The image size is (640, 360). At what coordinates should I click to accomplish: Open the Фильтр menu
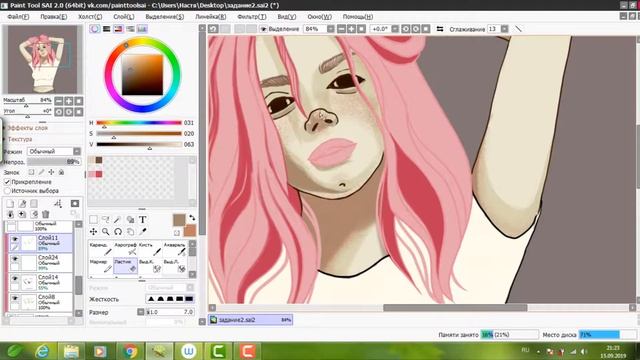click(252, 17)
